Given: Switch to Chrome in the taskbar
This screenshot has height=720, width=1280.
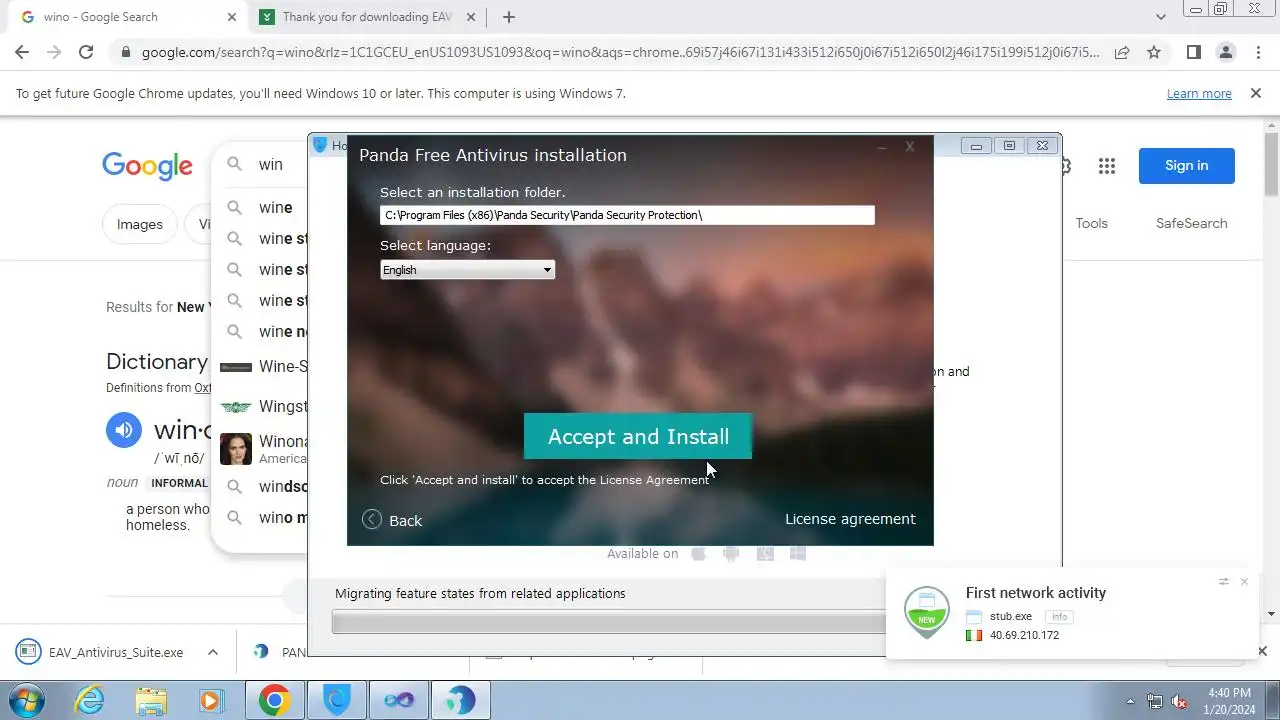Looking at the screenshot, I should [275, 700].
